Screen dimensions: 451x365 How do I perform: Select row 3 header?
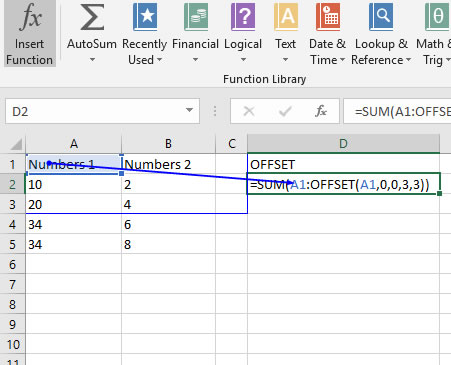point(13,204)
